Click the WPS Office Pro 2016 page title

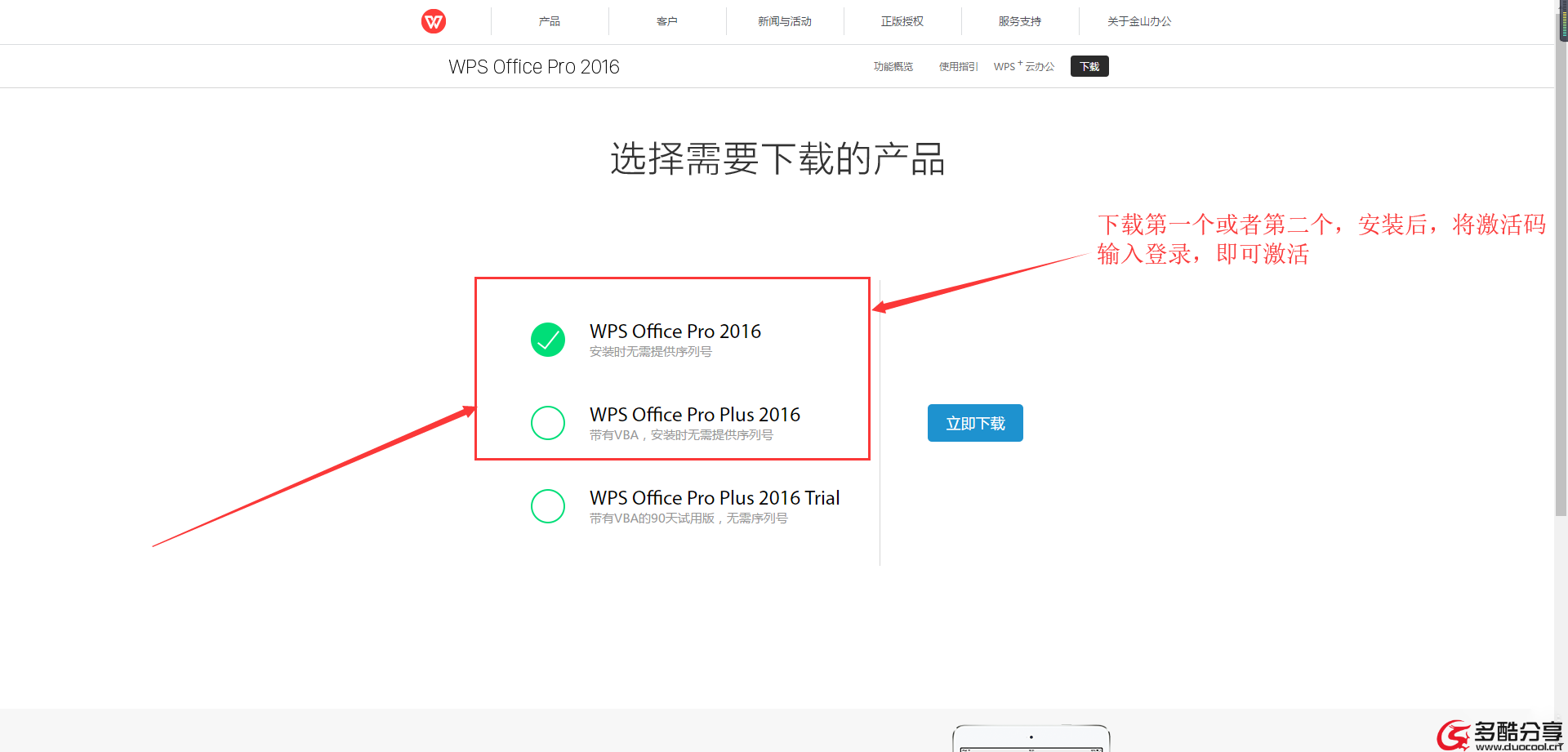point(534,67)
